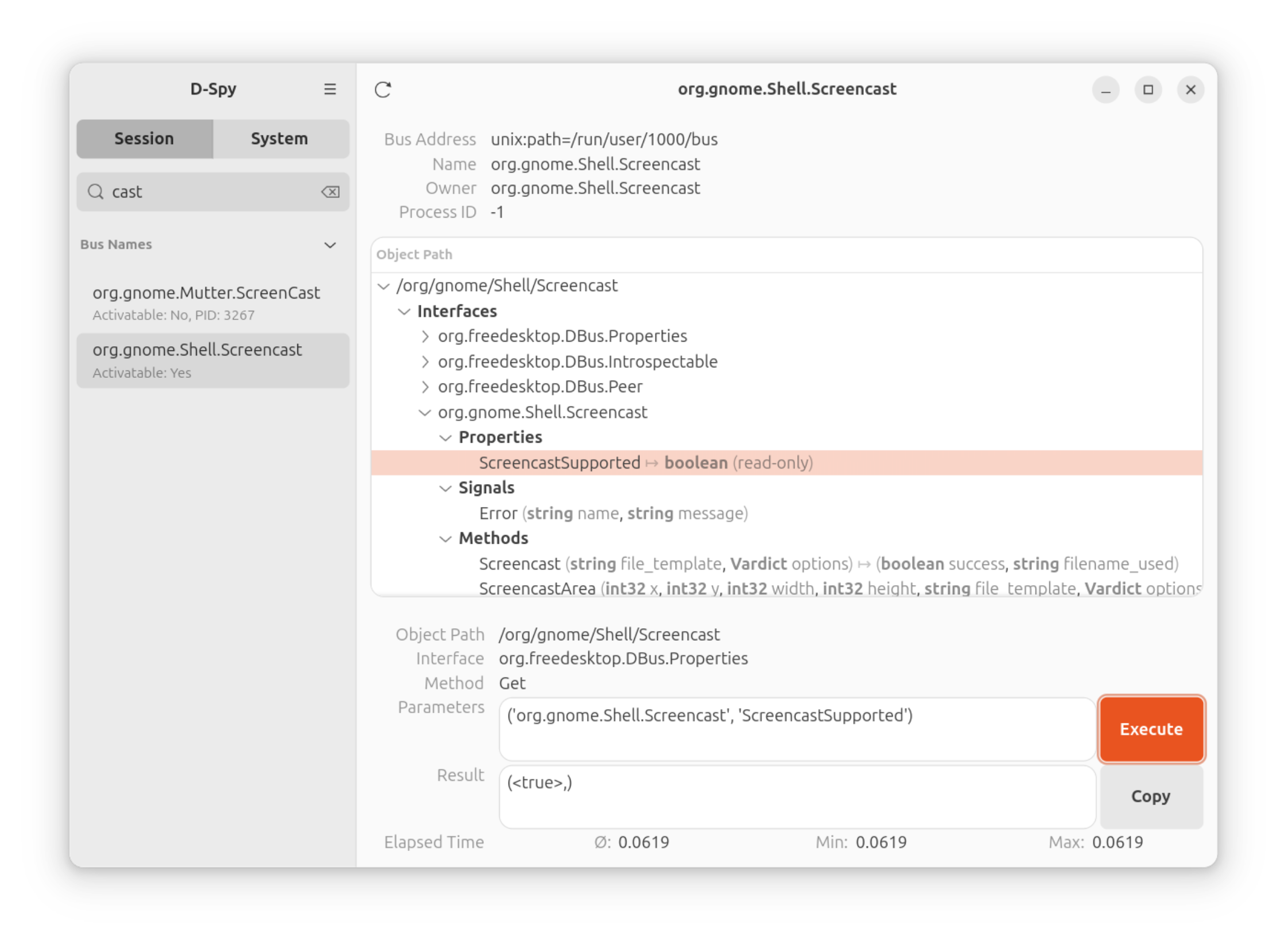This screenshot has height=944, width=1288.
Task: Click the bus address value unix:path=/run/user/1000/bus
Action: pos(604,139)
